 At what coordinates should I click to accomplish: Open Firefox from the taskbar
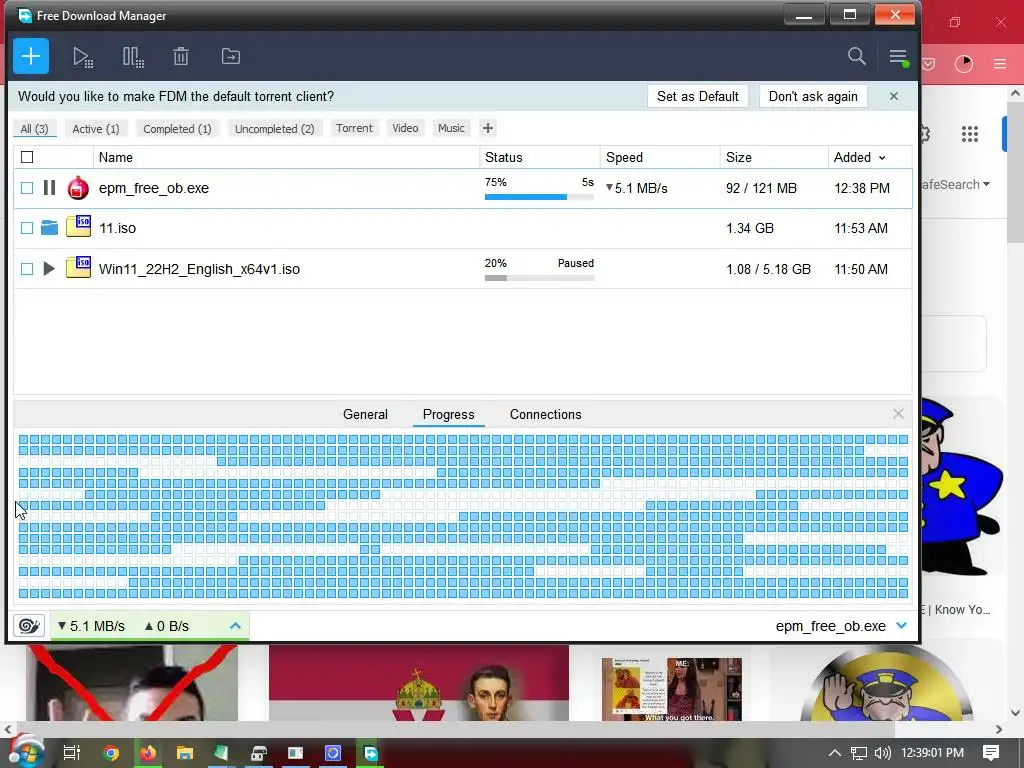pyautogui.click(x=148, y=753)
